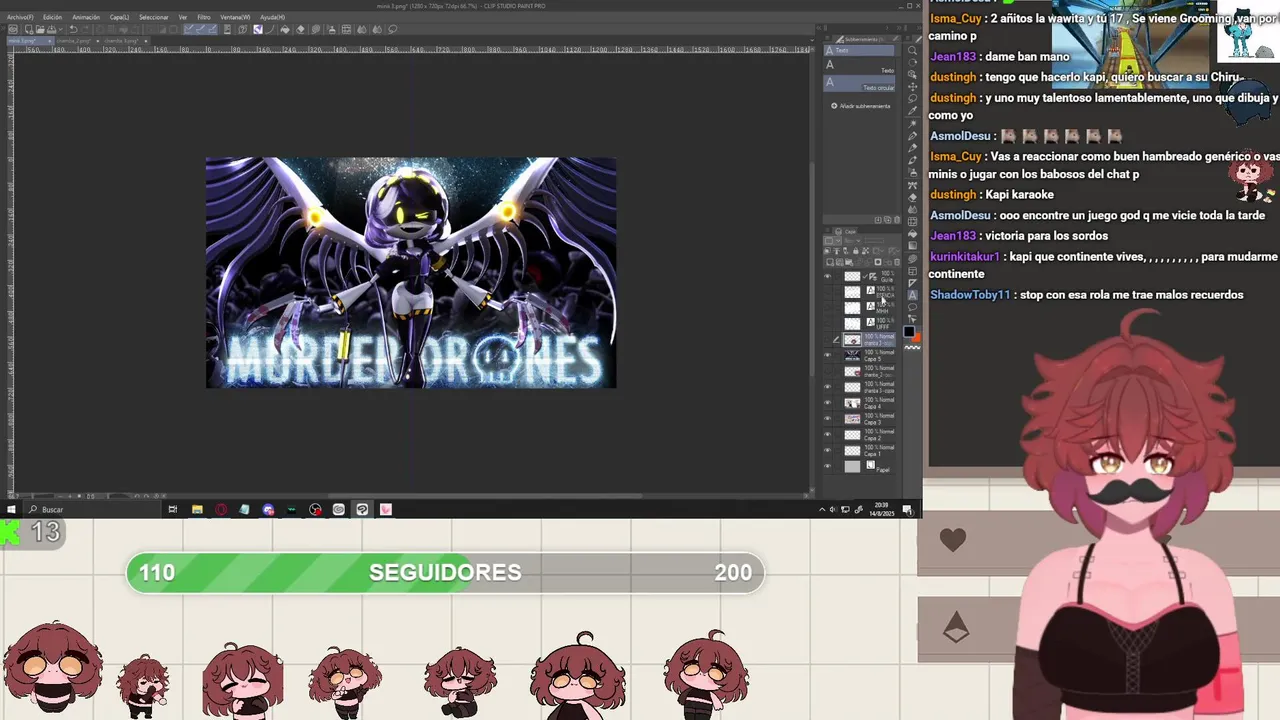Open the save options dropdown arrow
Screen dimensions: 1280x720
(60, 30)
